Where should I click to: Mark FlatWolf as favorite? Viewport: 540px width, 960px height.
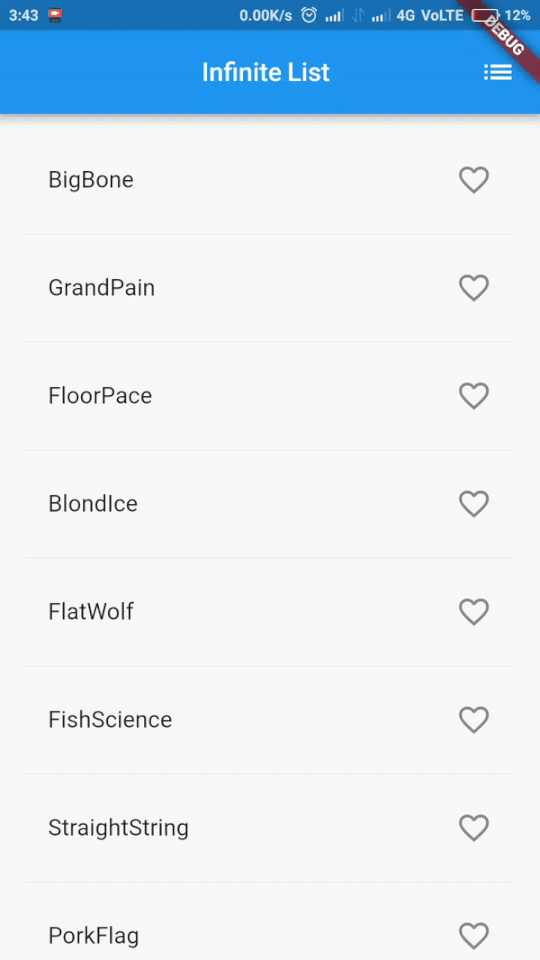474,612
